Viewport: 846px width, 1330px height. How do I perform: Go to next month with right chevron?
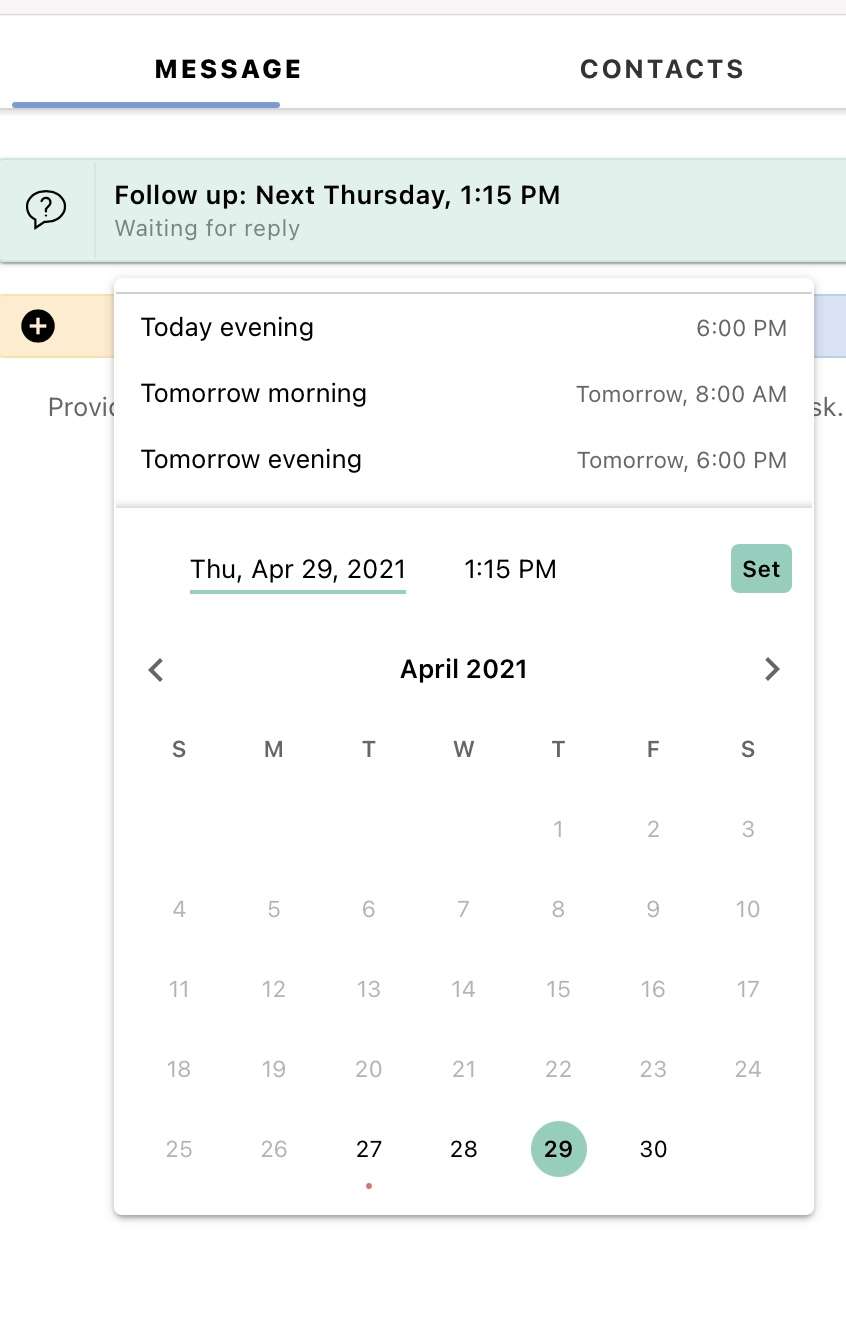point(771,669)
